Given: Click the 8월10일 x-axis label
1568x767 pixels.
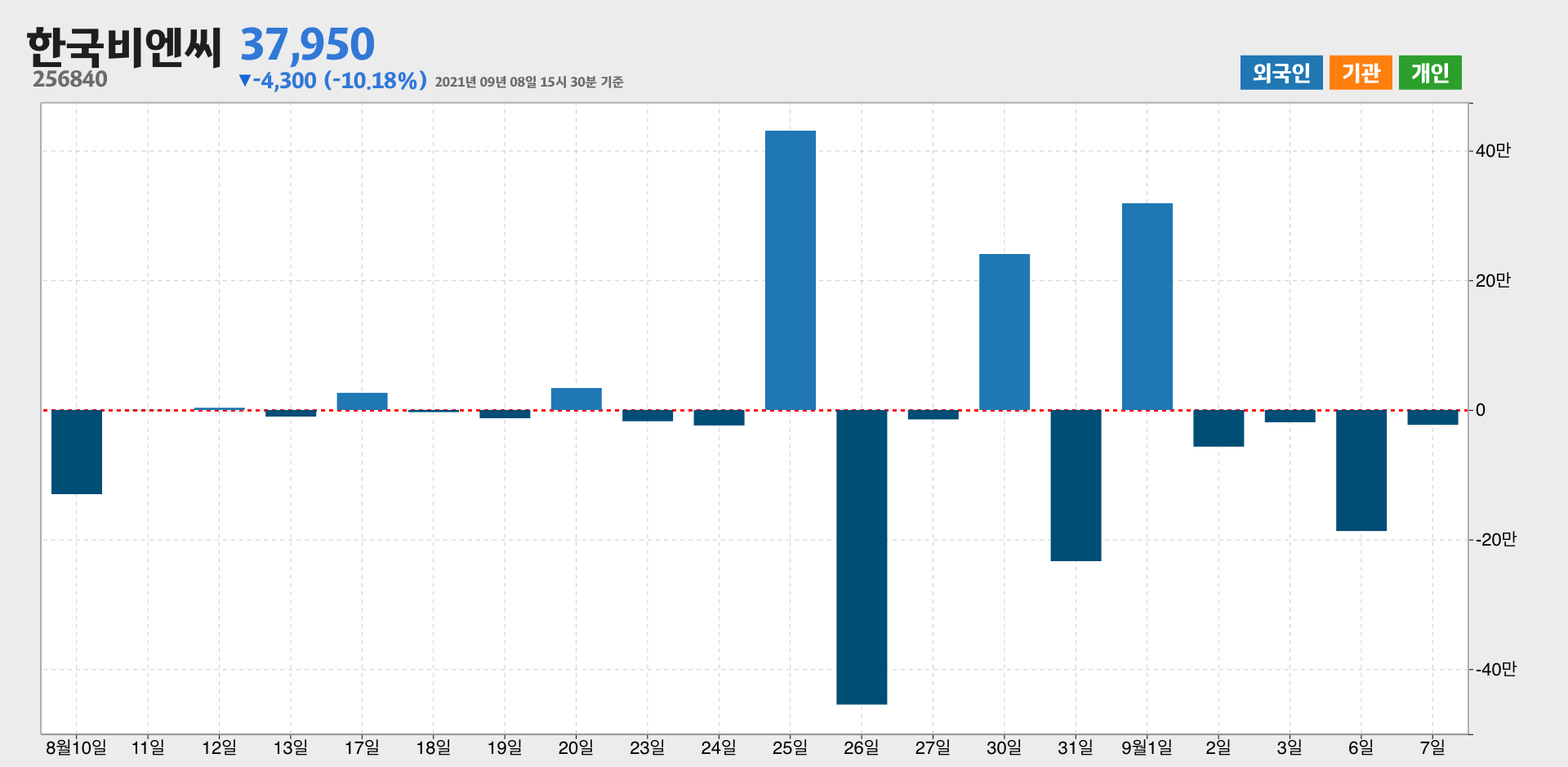Looking at the screenshot, I should tap(76, 747).
